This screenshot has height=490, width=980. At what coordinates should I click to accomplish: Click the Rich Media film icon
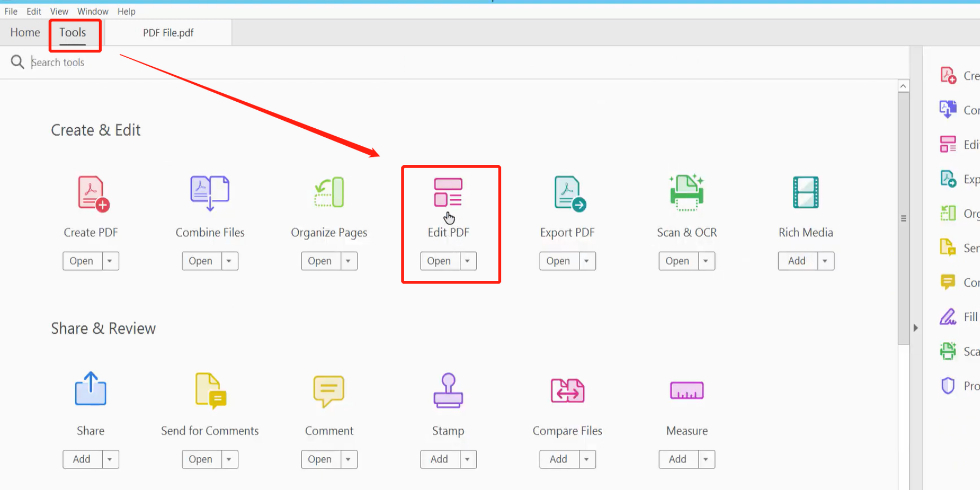(805, 192)
